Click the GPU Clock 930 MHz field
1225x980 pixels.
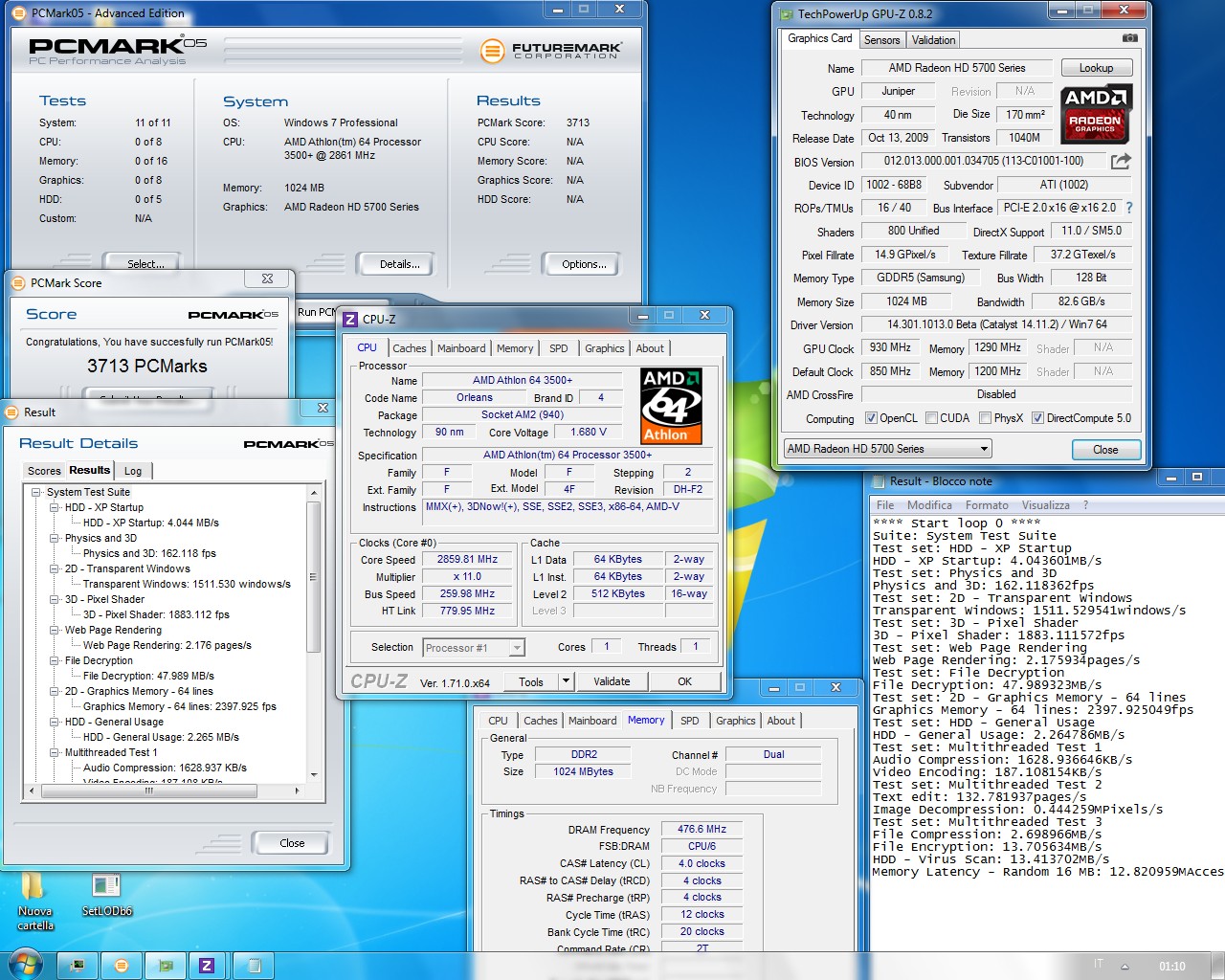pos(890,348)
